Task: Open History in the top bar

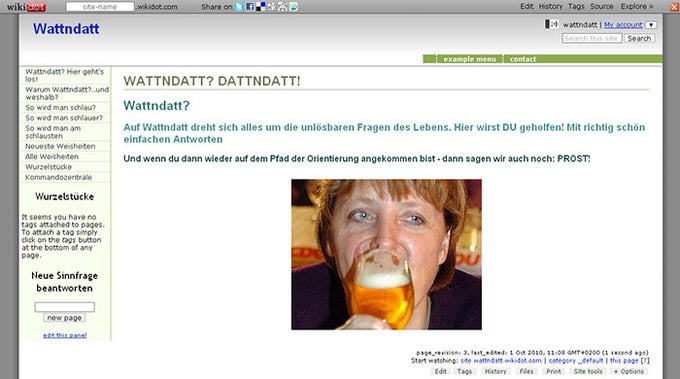Action: (x=550, y=7)
